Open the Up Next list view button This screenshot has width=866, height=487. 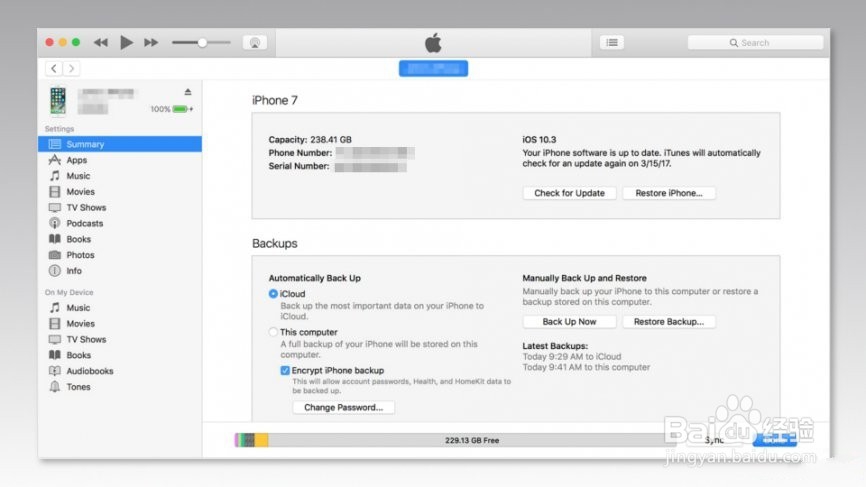tap(612, 43)
